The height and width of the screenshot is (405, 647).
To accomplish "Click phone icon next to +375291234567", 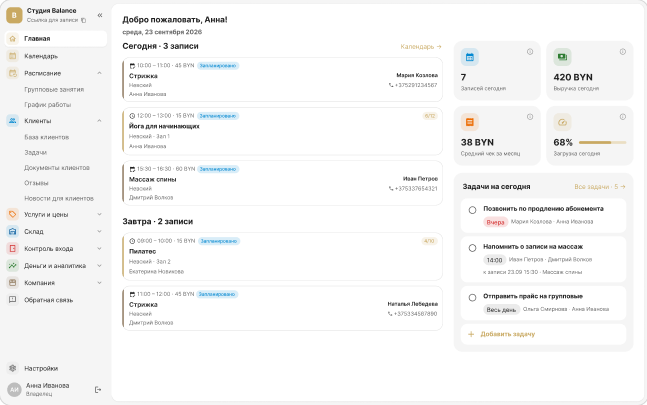I will click(x=391, y=85).
